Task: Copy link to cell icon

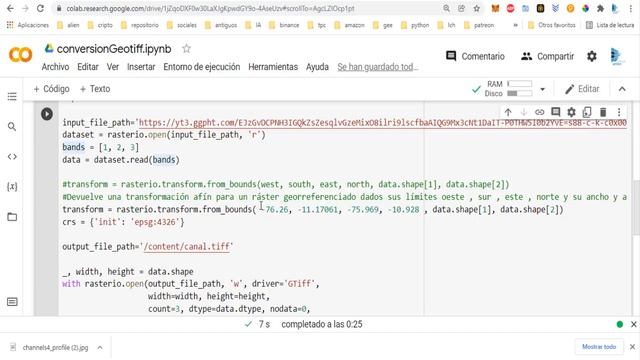Action: click(540, 112)
